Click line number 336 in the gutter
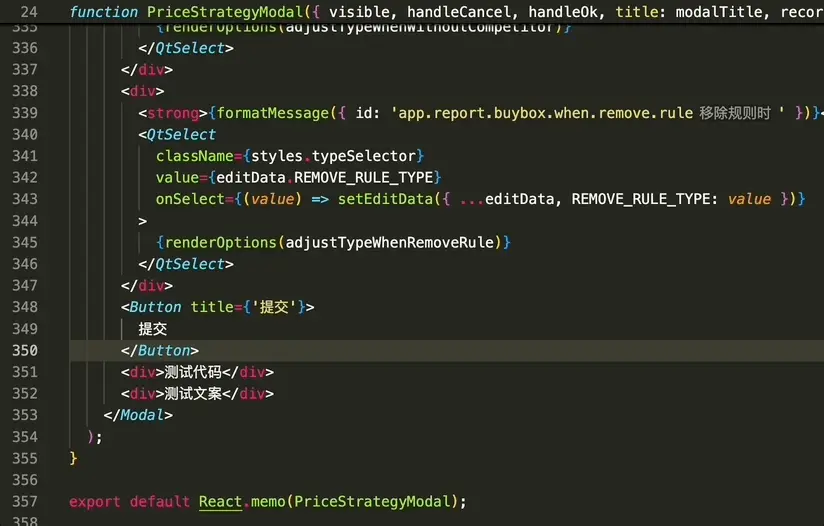The width and height of the screenshot is (824, 526). (x=25, y=48)
